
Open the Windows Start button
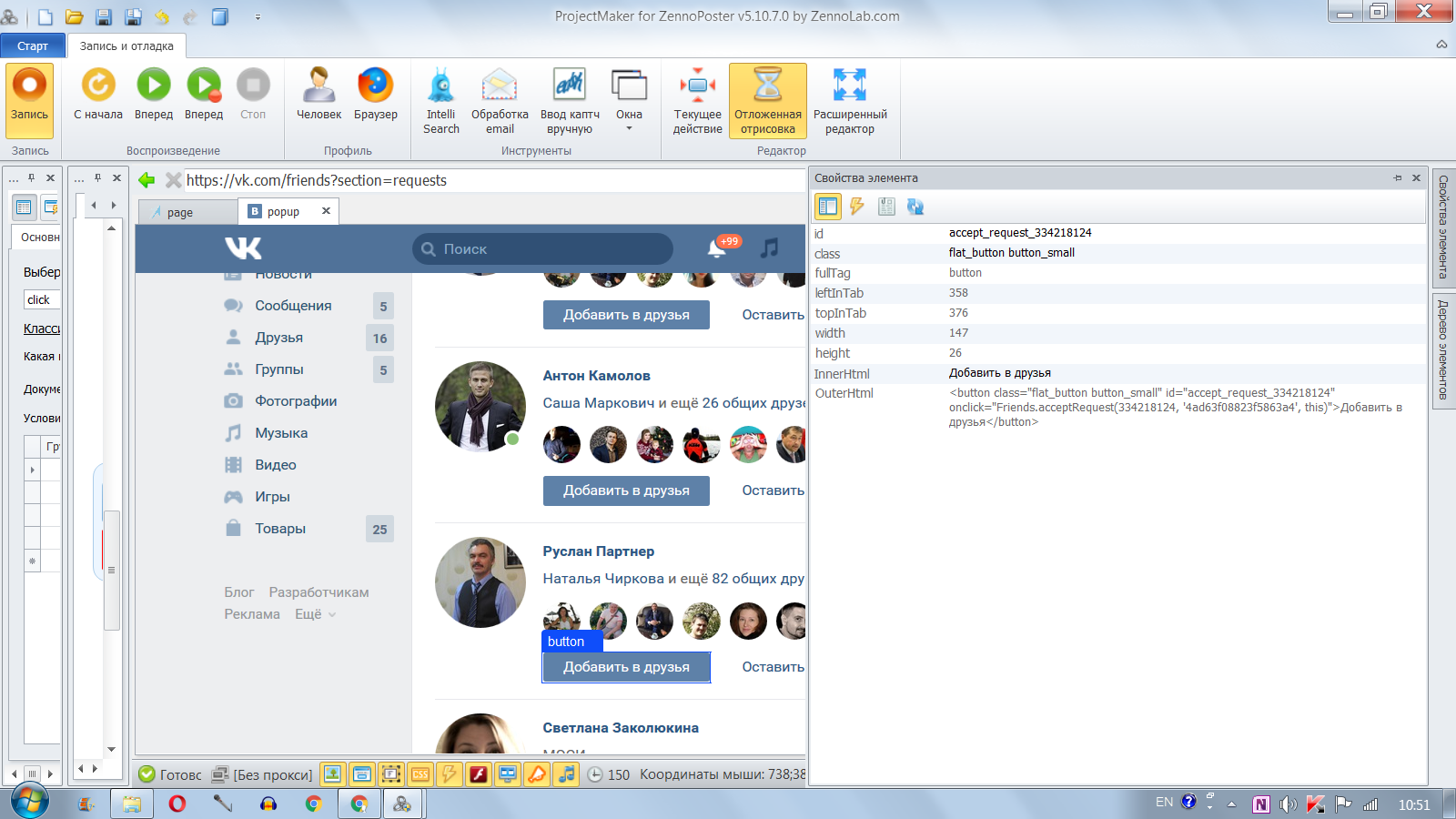30,802
